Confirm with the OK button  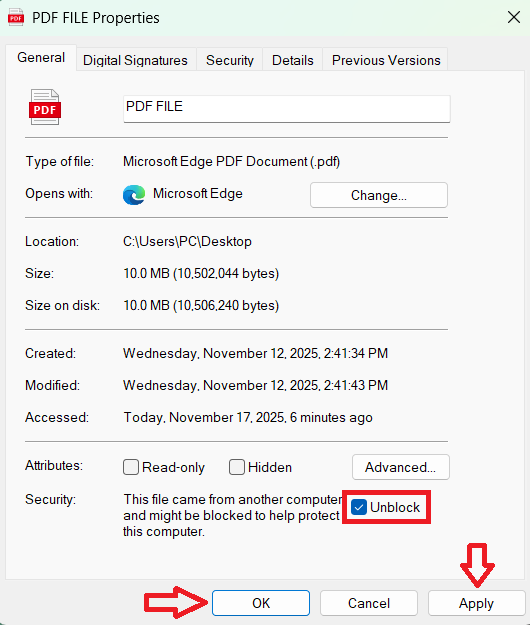coord(261,603)
